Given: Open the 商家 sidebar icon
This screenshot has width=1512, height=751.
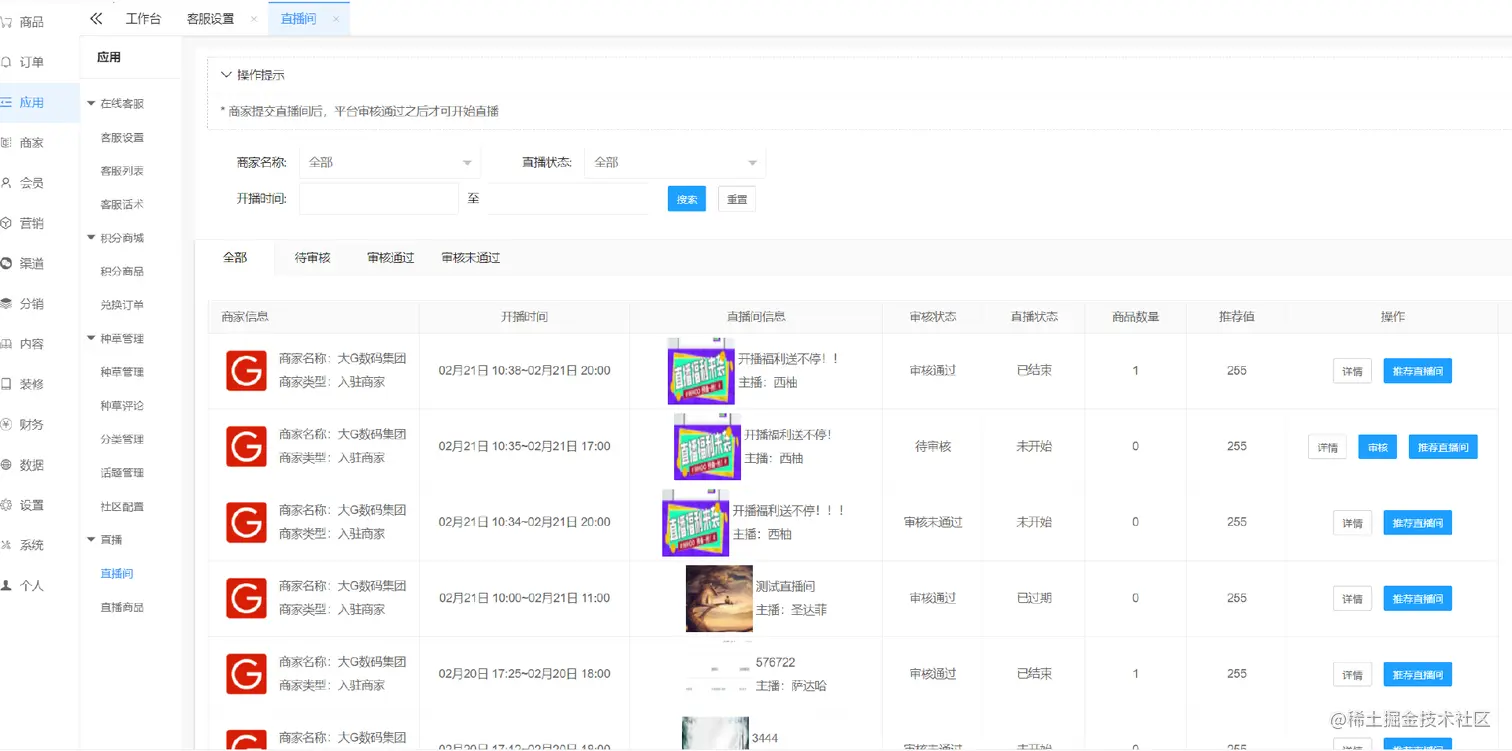Looking at the screenshot, I should coord(6,142).
